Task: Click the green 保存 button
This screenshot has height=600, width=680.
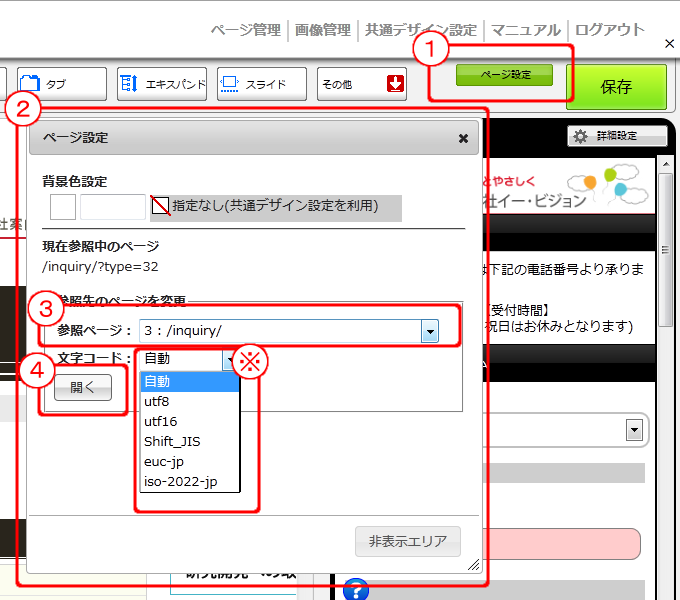Action: coord(616,87)
